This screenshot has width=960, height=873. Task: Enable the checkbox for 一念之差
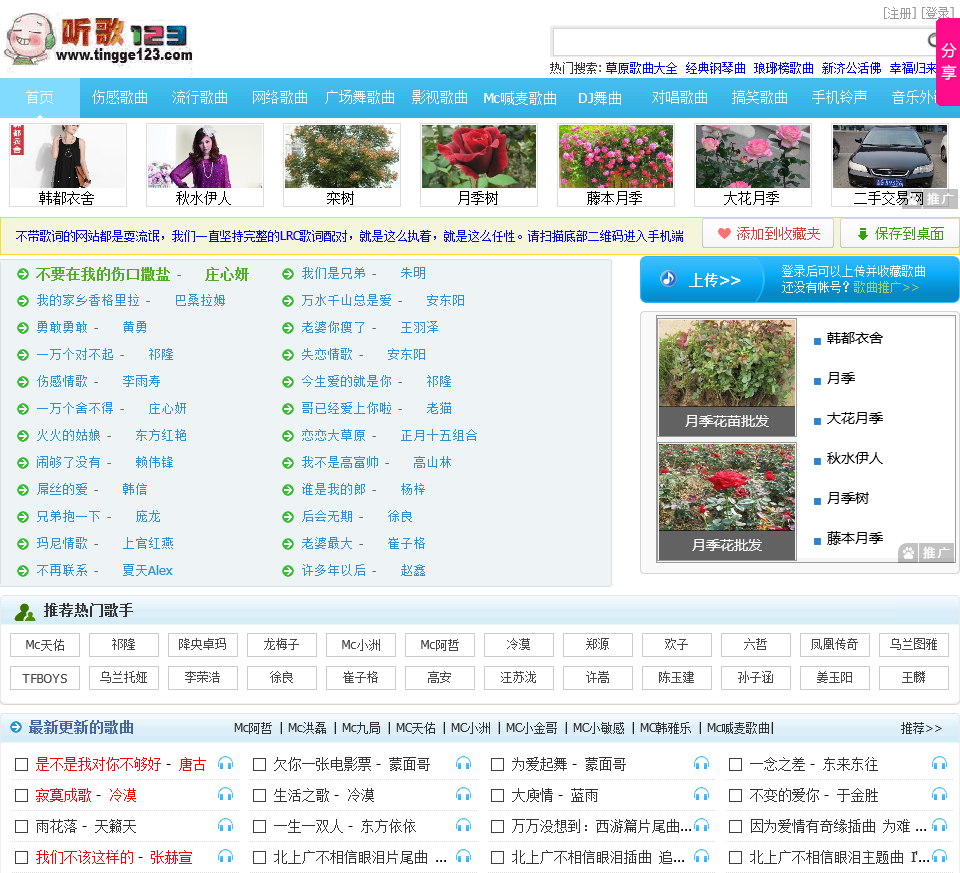point(735,764)
